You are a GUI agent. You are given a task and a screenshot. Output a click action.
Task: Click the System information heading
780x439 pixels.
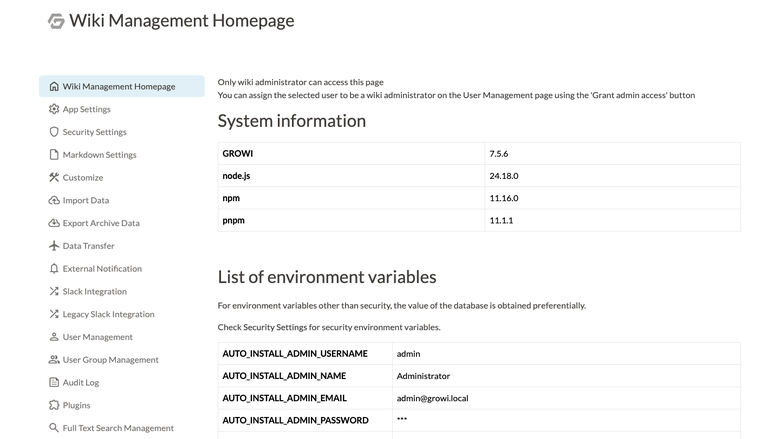[292, 121]
